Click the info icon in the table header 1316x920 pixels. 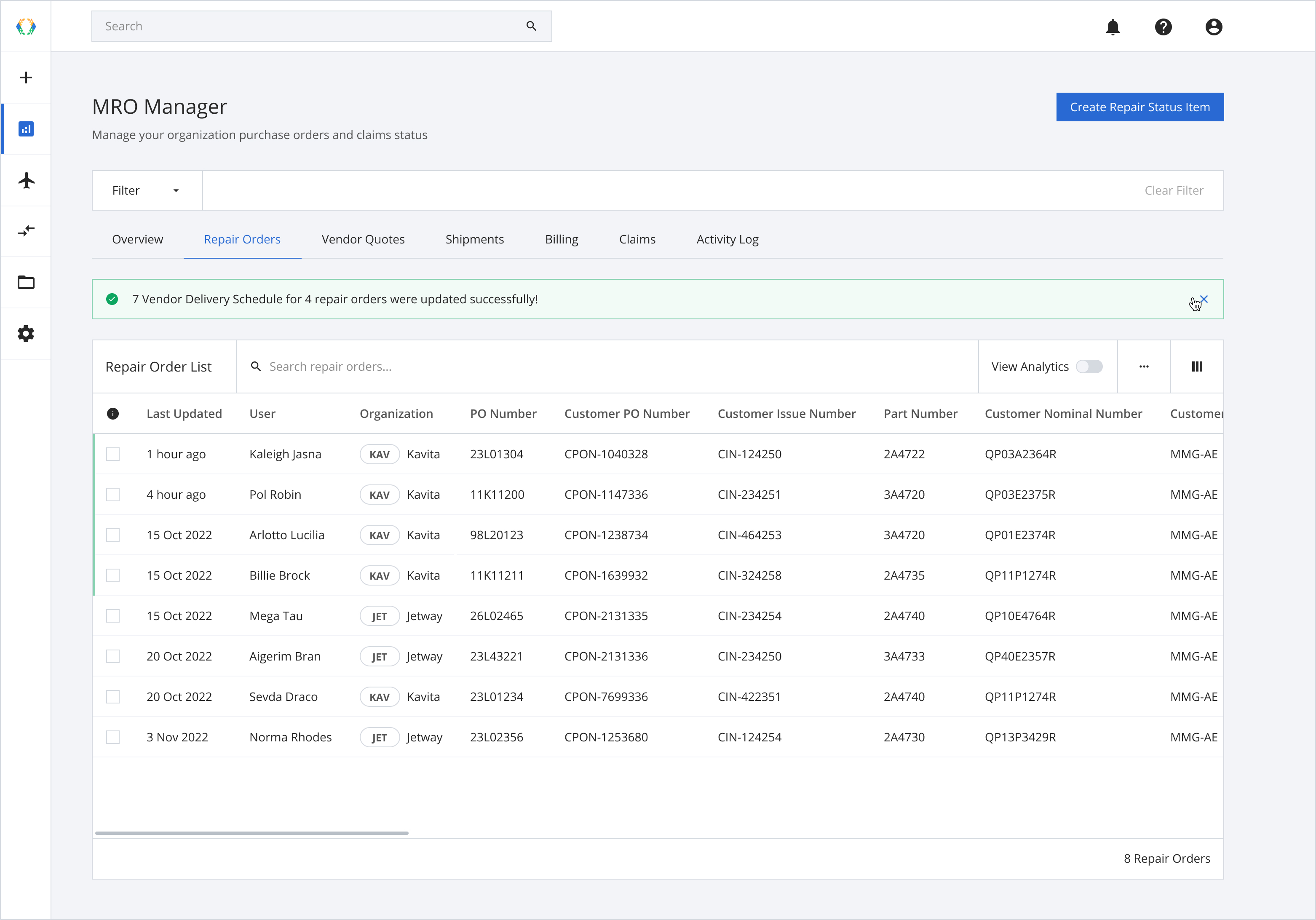[113, 414]
